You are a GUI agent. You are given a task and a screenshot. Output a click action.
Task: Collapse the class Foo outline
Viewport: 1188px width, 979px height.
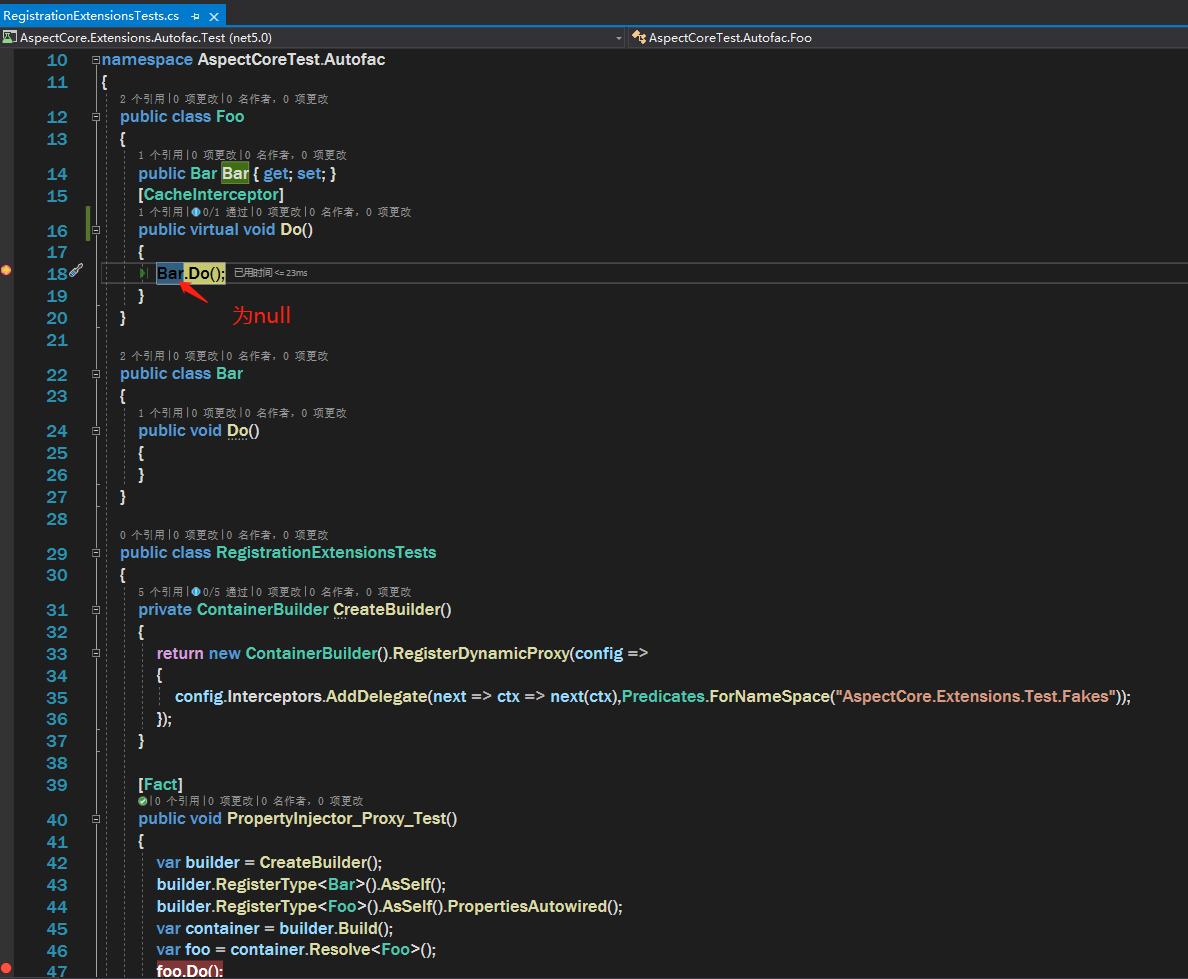point(96,117)
